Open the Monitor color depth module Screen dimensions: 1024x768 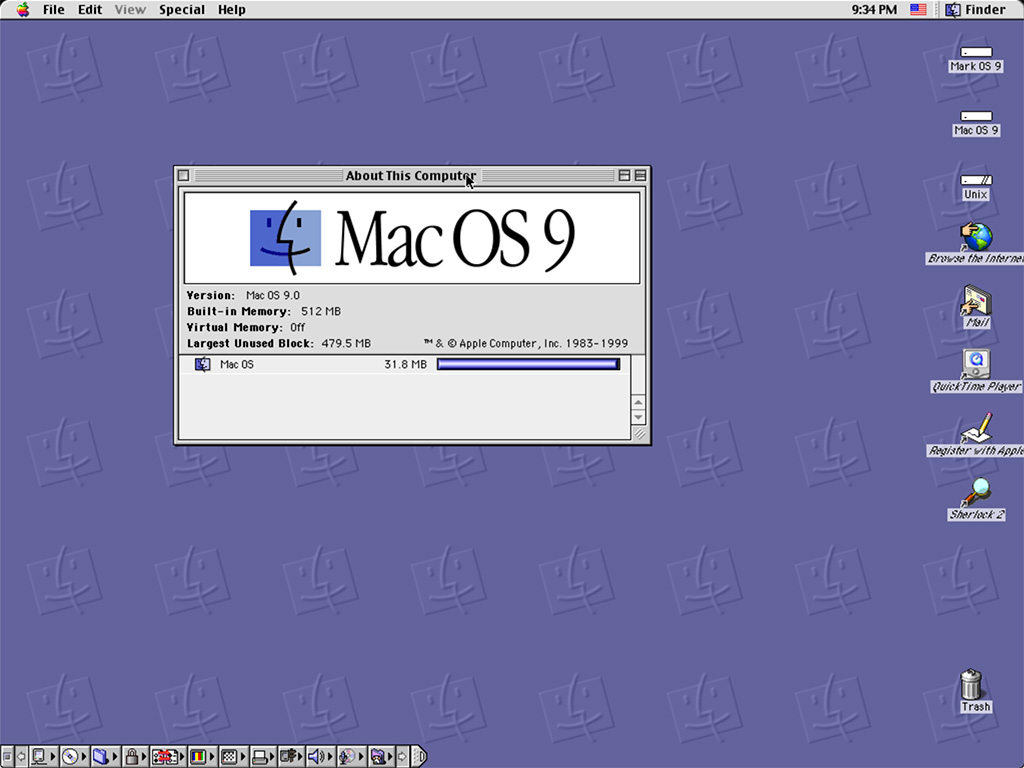(x=202, y=757)
